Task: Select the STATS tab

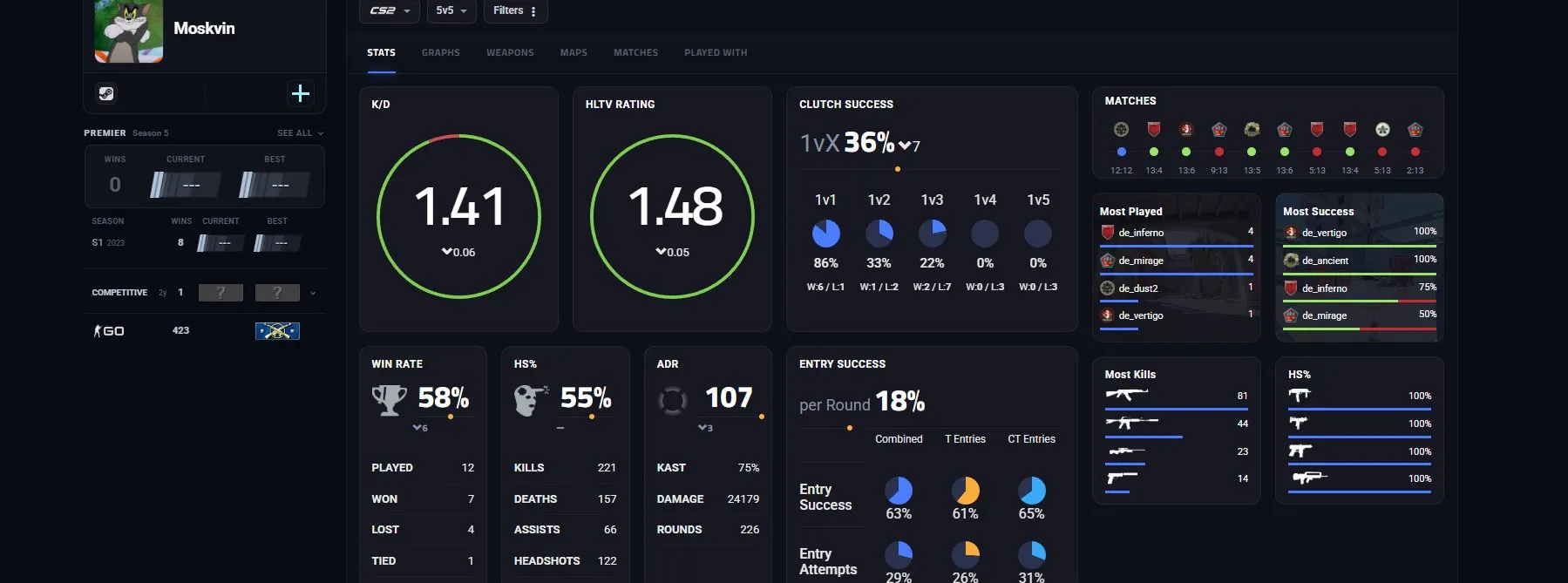Action: (x=381, y=53)
